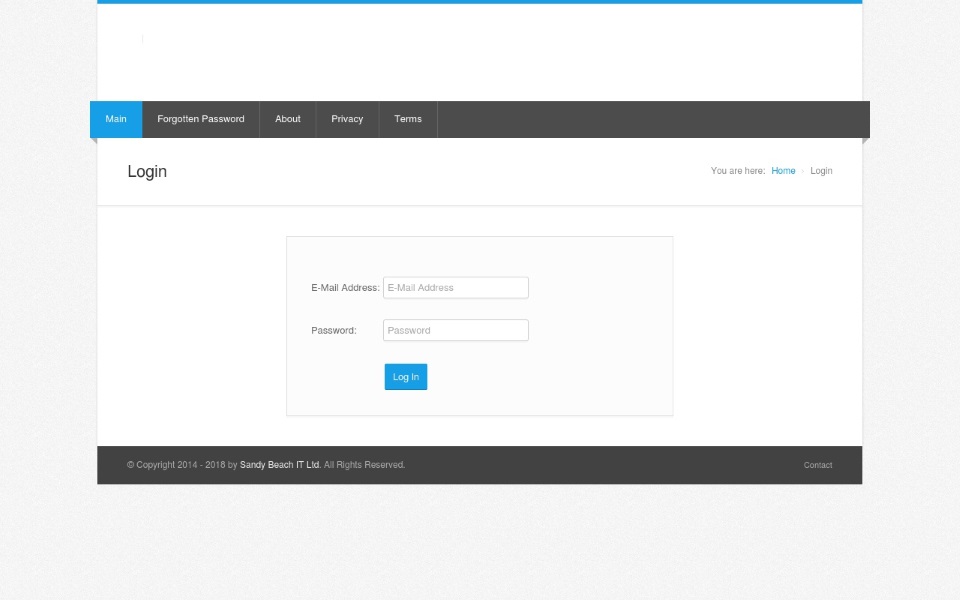
Task: Open the Contact link in the footer
Action: 818,465
